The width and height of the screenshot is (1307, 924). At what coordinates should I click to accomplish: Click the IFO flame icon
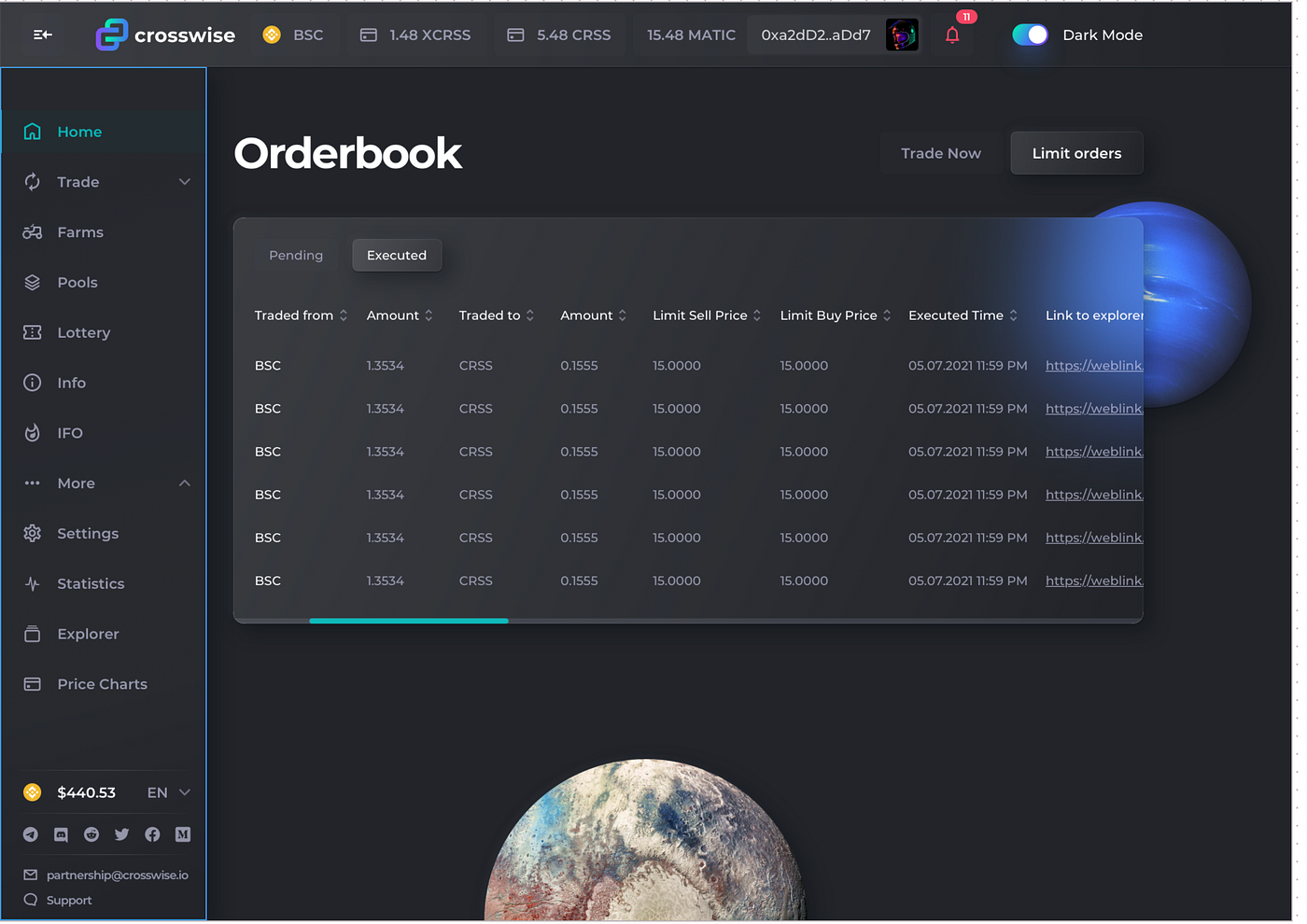tap(33, 433)
